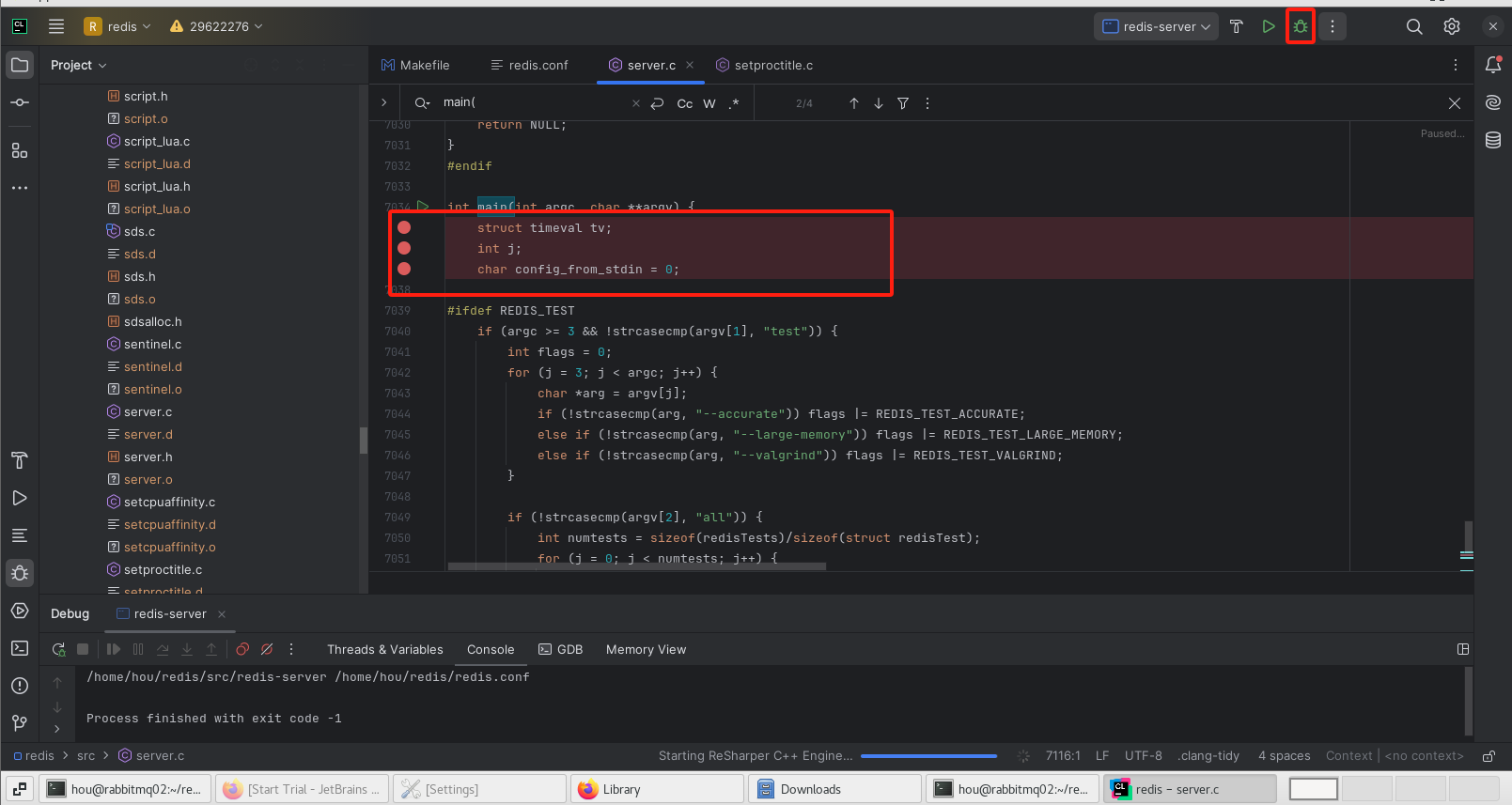The width and height of the screenshot is (1512, 805).
Task: Remove breakpoint on 'int j;' line
Action: [404, 248]
